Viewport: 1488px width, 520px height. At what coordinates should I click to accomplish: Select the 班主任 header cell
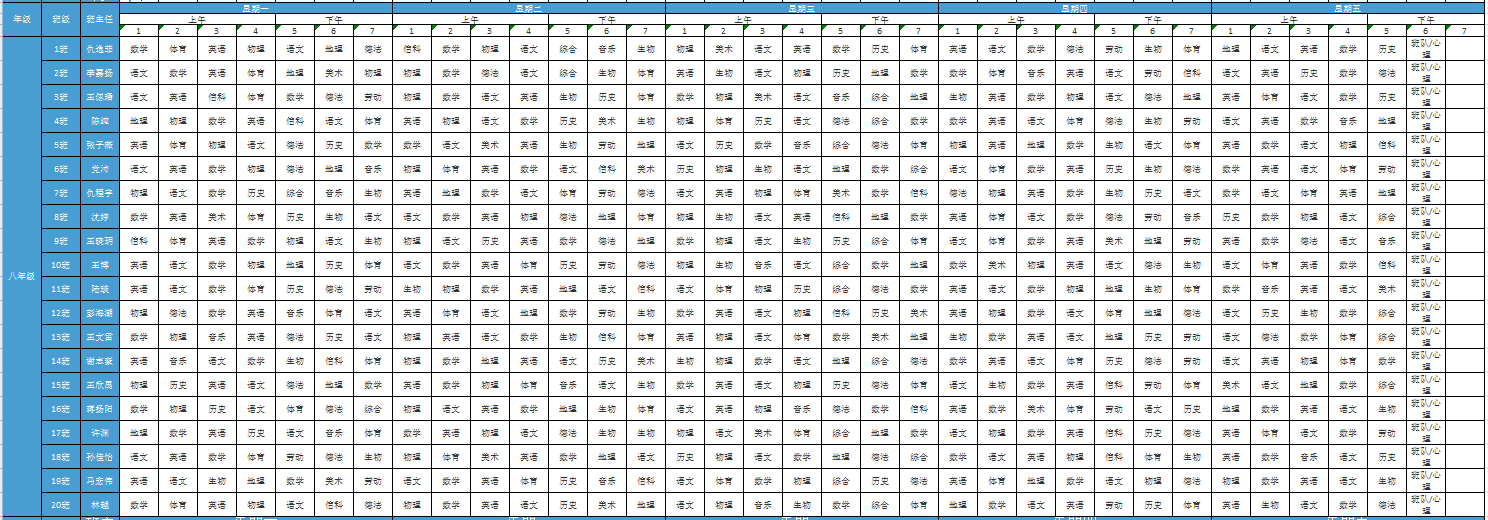pos(99,19)
